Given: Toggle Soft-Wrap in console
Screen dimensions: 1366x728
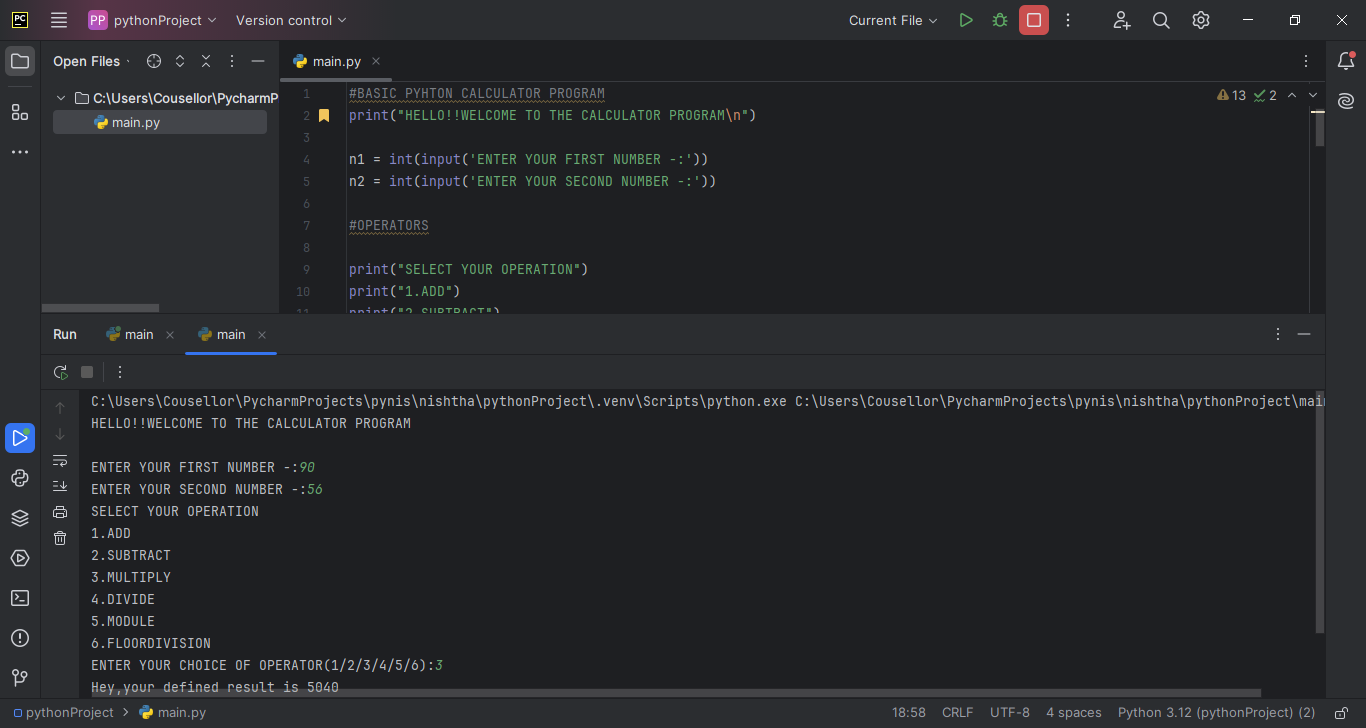Looking at the screenshot, I should (x=60, y=460).
